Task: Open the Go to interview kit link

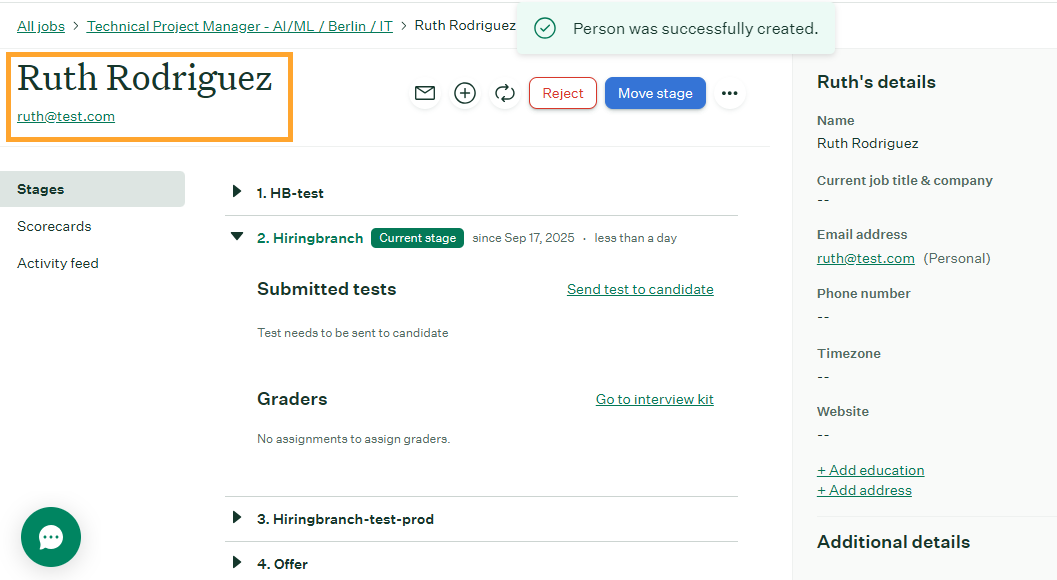Action: click(654, 399)
